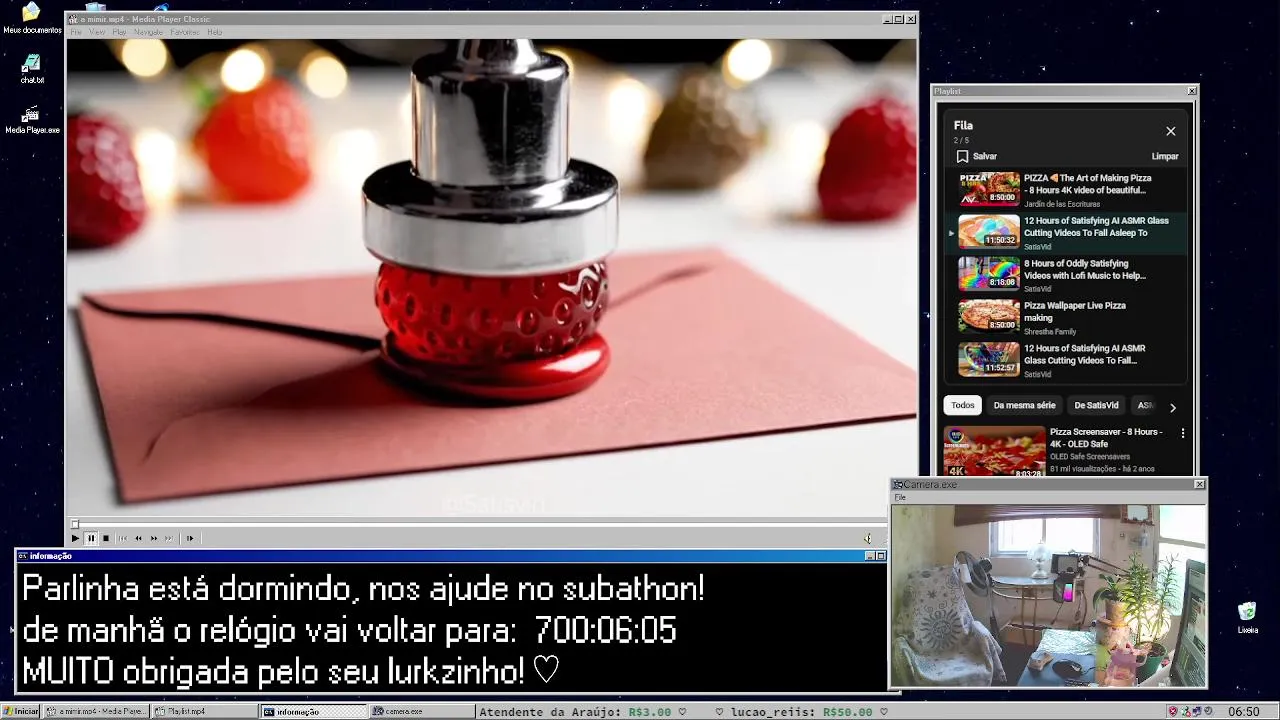
Task: Select 8 Hours Oddly Satisfying video thumbnail
Action: point(989,273)
